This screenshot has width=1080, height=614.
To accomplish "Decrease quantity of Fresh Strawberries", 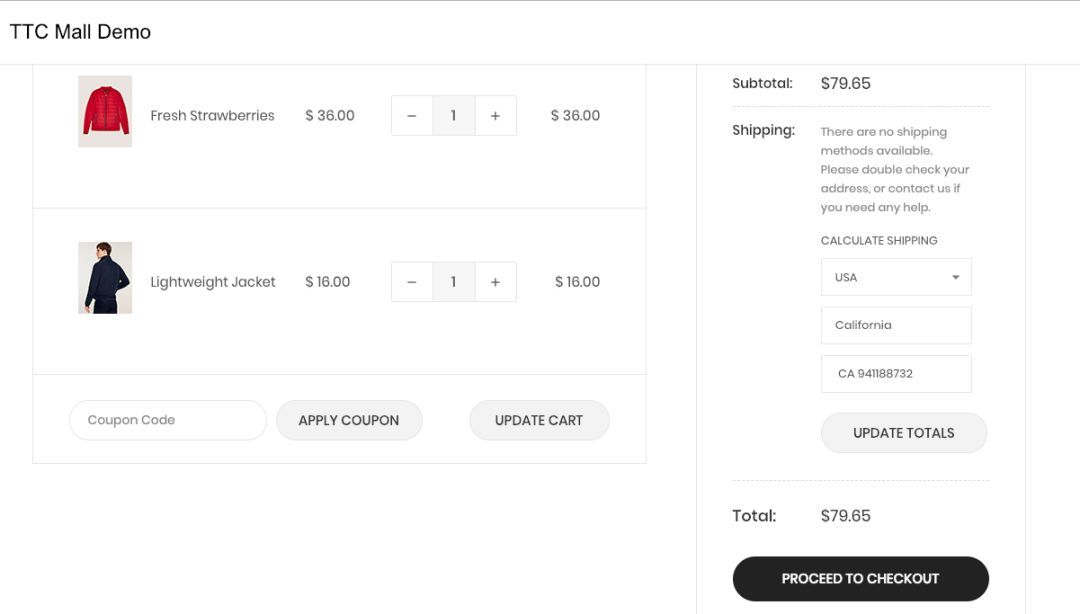I will pyautogui.click(x=412, y=116).
